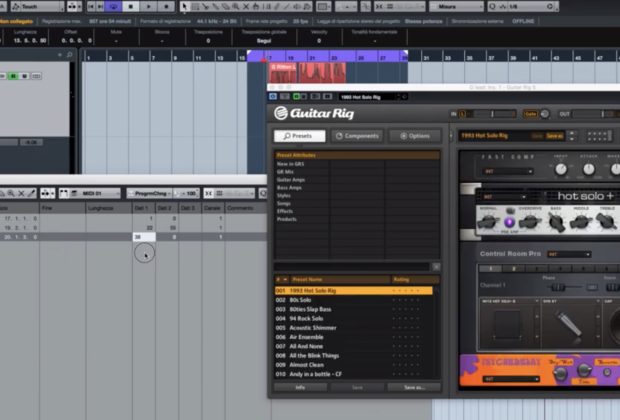The width and height of the screenshot is (620, 420).
Task: Select preset 004 94 Rock Solo
Action: [x=354, y=319]
